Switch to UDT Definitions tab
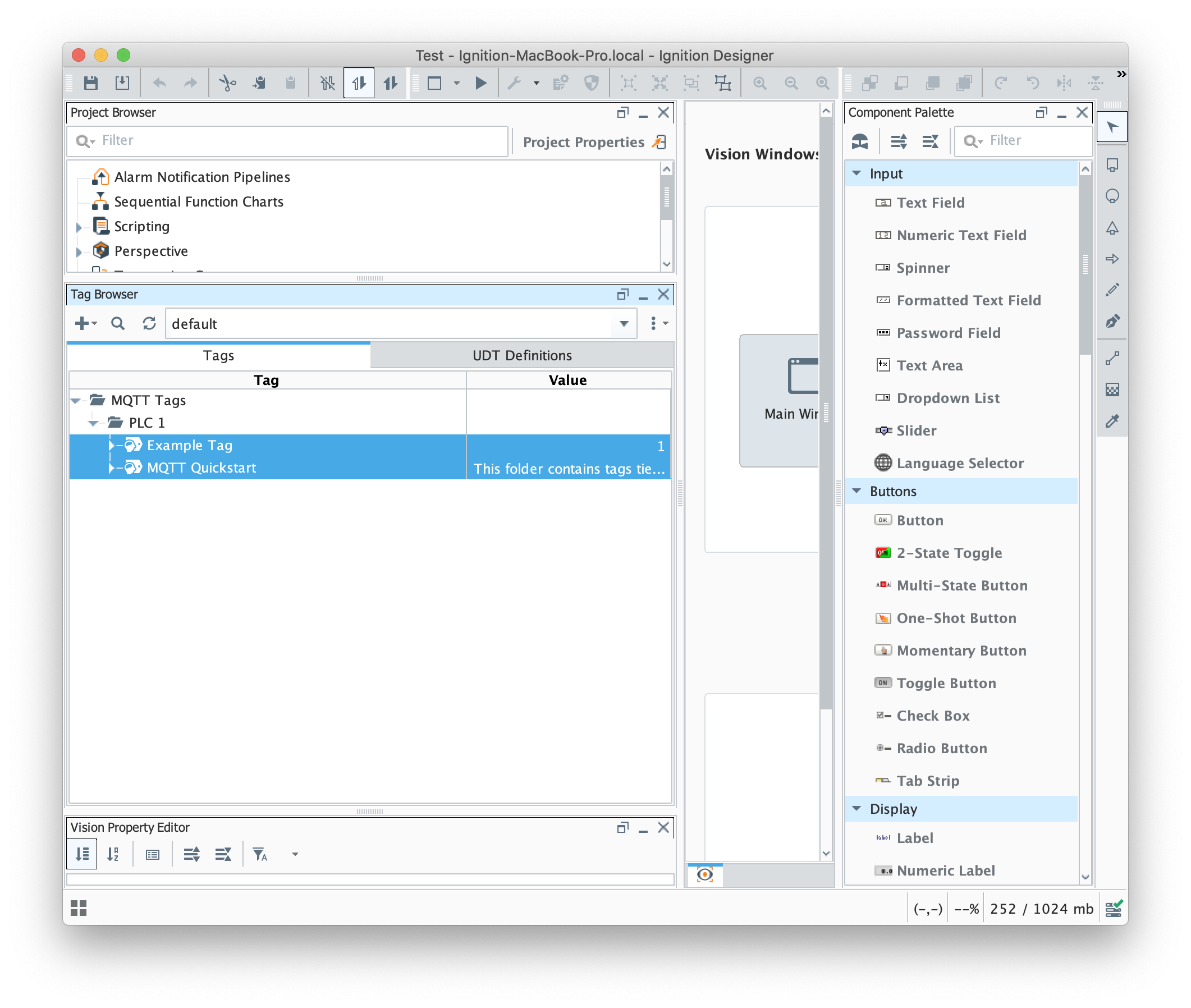This screenshot has height=1008, width=1191. click(523, 355)
